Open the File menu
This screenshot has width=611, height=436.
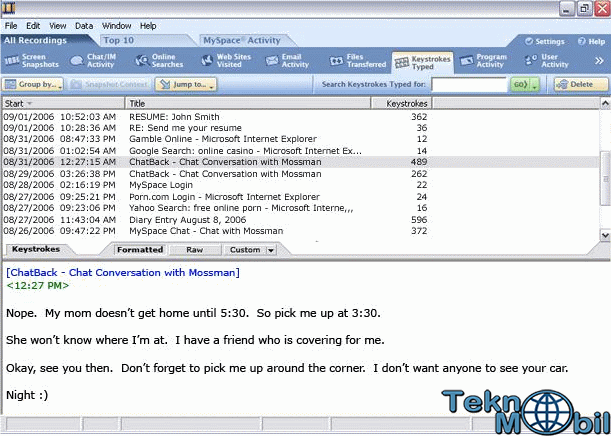point(11,26)
